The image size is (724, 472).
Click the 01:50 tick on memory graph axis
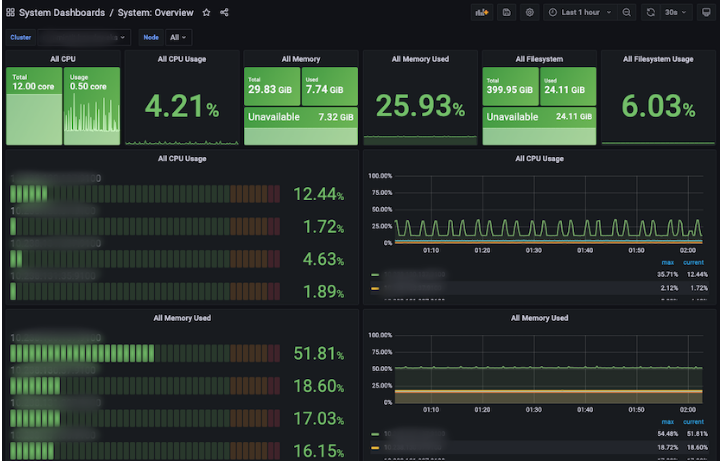(636, 410)
